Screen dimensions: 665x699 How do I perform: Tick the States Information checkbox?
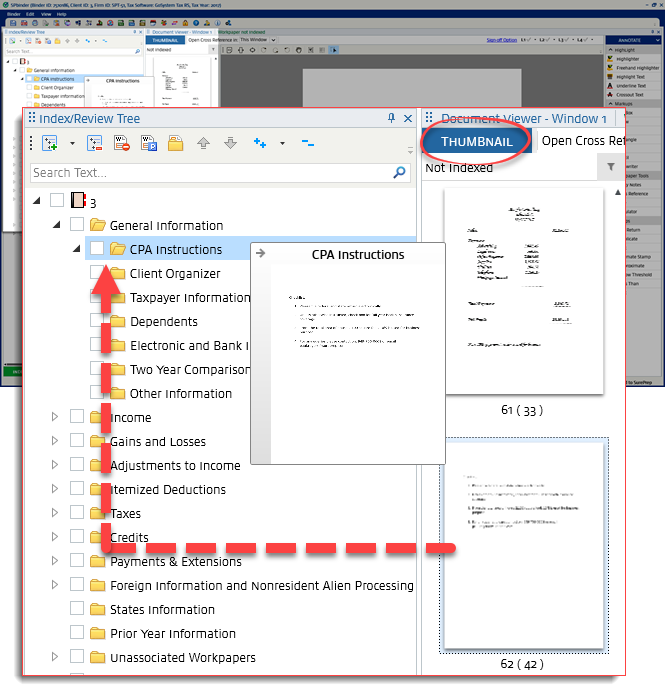pyautogui.click(x=77, y=609)
